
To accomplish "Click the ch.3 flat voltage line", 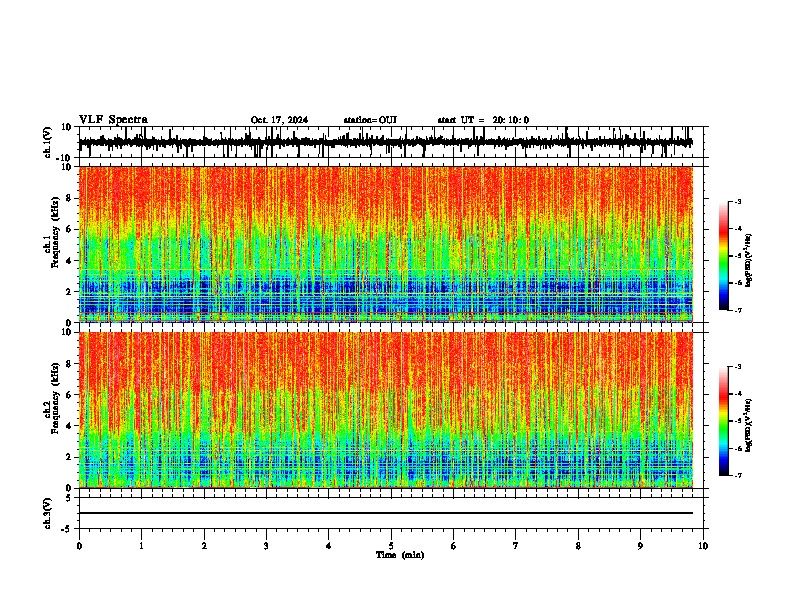I will pyautogui.click(x=386, y=513).
